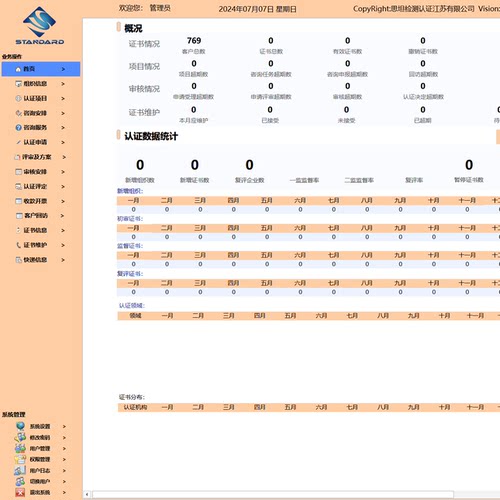Click the 认证评定 sidebar link
This screenshot has width=500, height=500.
tap(35, 186)
